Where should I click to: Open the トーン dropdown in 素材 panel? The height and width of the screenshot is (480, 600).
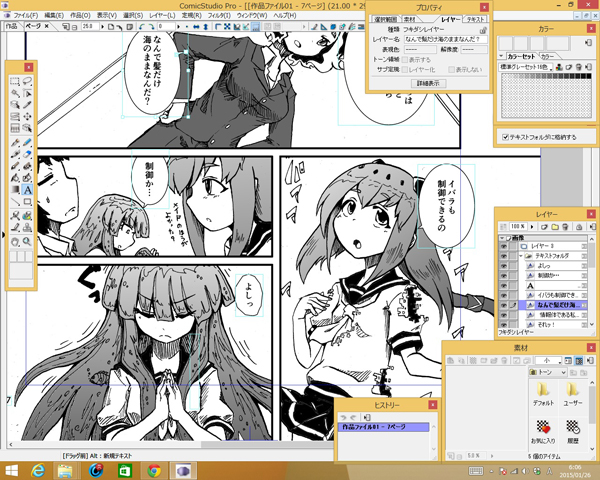[x=547, y=372]
